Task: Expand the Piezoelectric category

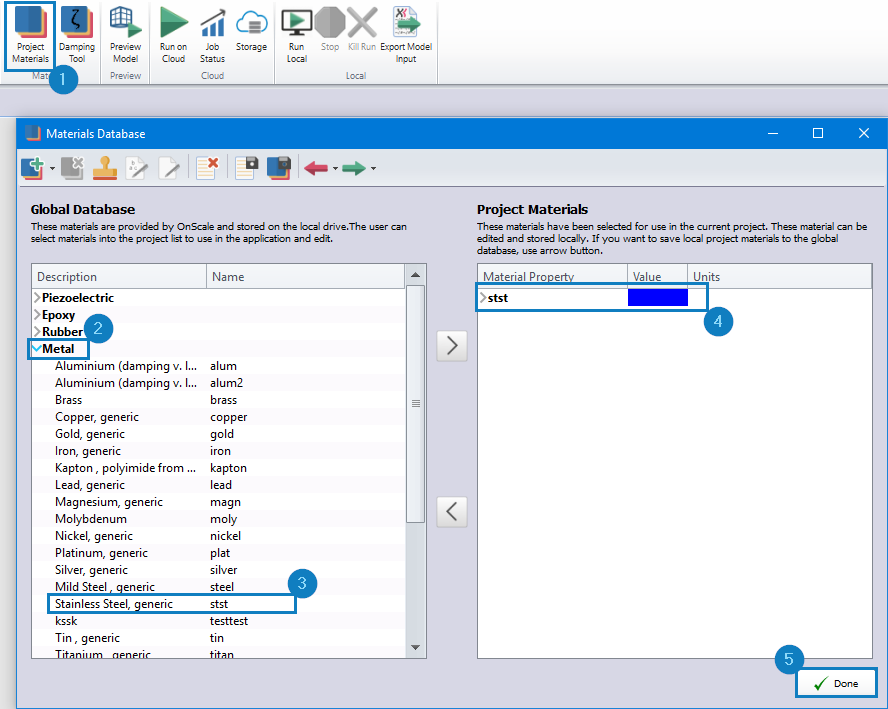Action: tap(37, 297)
